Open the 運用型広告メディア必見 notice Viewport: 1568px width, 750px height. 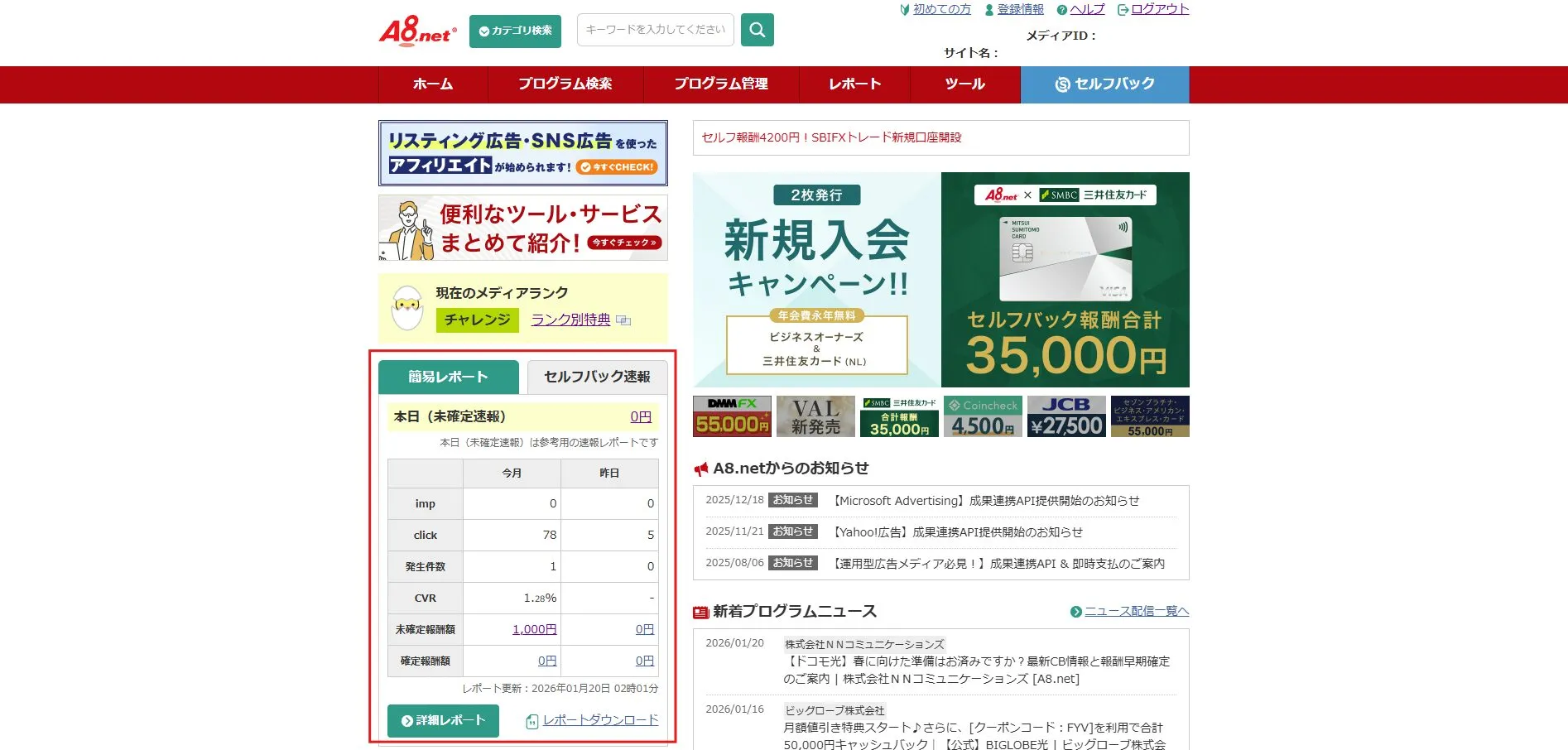click(x=998, y=564)
